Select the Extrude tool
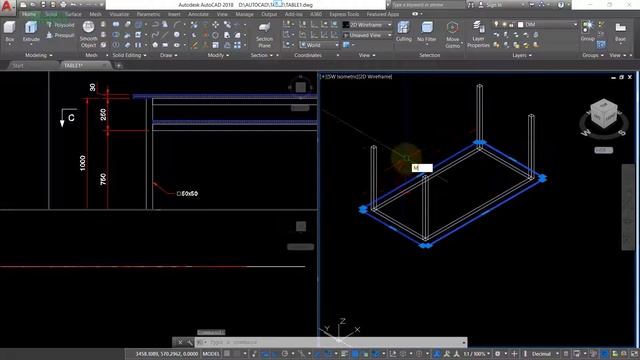640x360 pixels. (31, 32)
